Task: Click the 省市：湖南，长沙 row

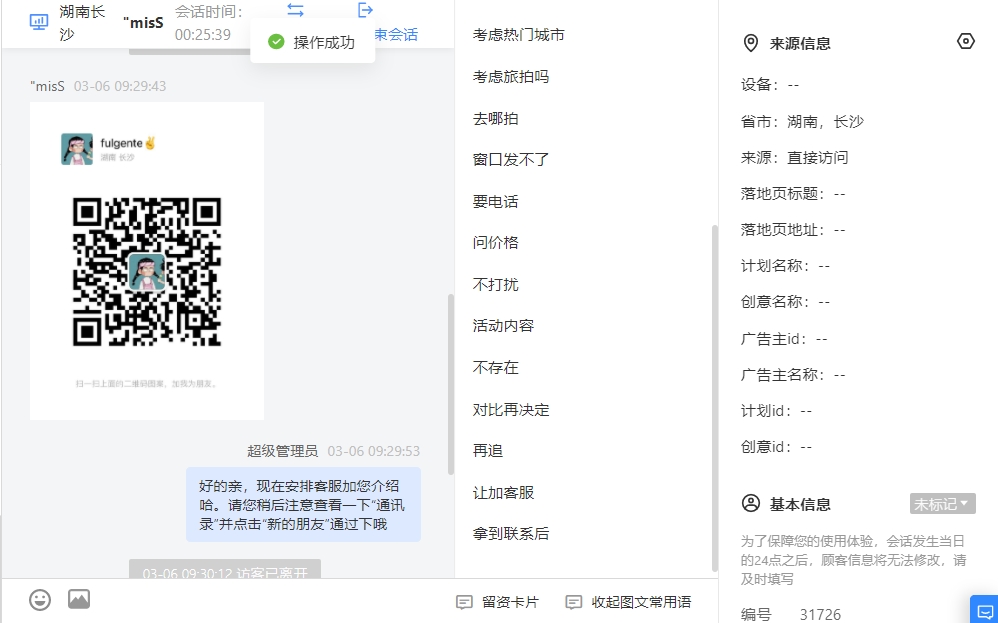Action: pos(803,122)
